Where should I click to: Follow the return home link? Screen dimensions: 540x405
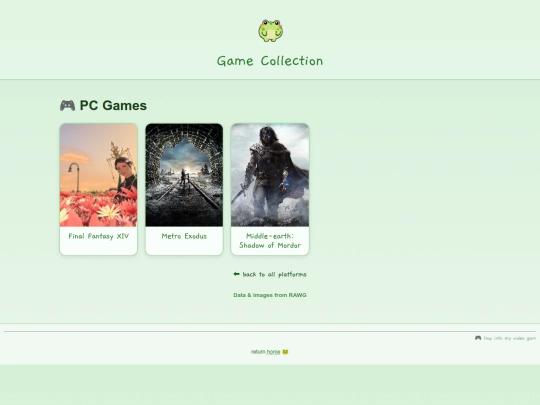click(273, 352)
